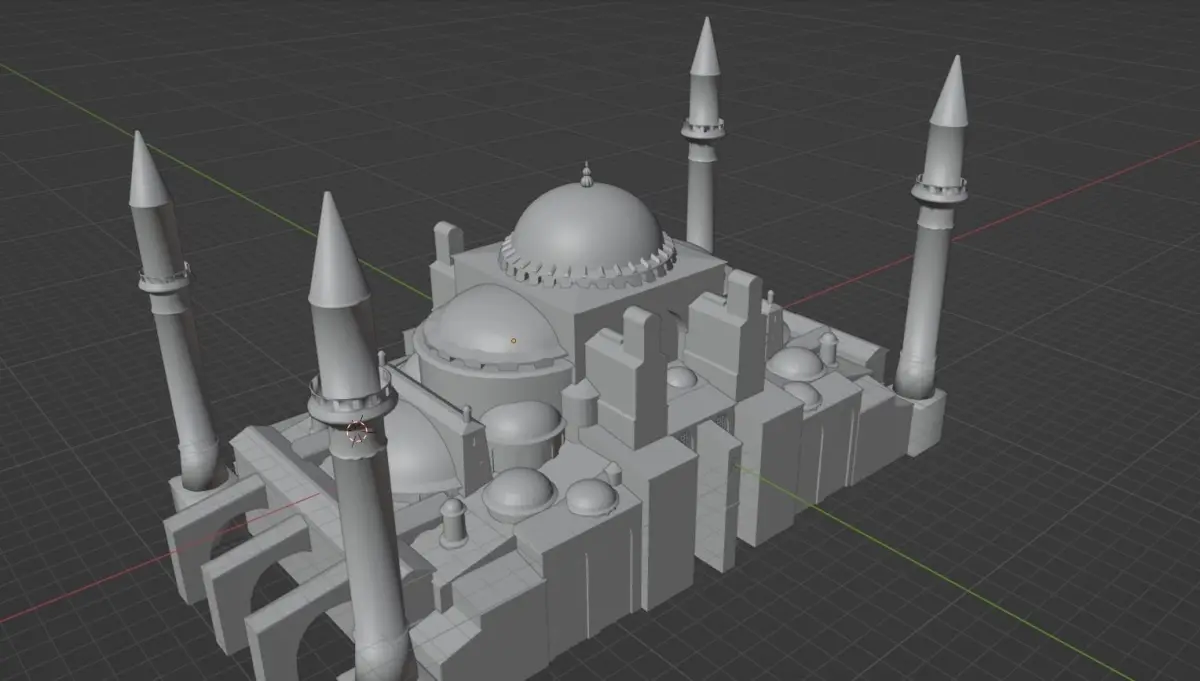Click the orange object origin dot on the half-dome
1200x681 pixels.
513,341
